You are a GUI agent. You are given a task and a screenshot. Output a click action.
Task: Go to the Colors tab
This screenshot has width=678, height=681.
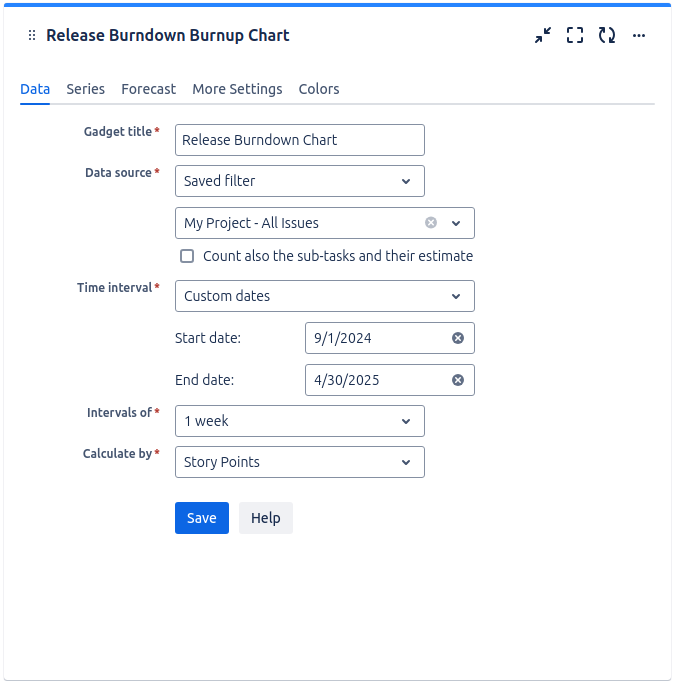(319, 89)
